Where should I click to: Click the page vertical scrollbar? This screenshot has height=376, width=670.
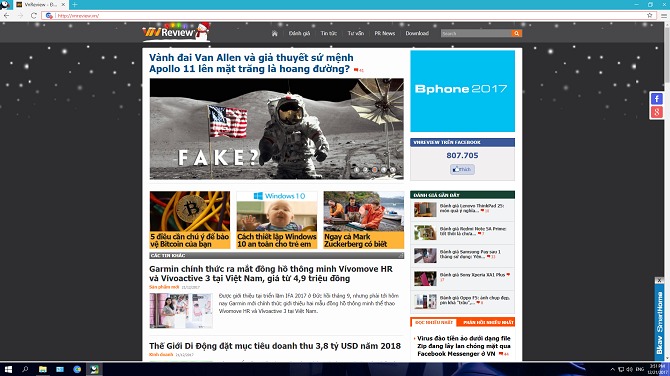coord(667,191)
